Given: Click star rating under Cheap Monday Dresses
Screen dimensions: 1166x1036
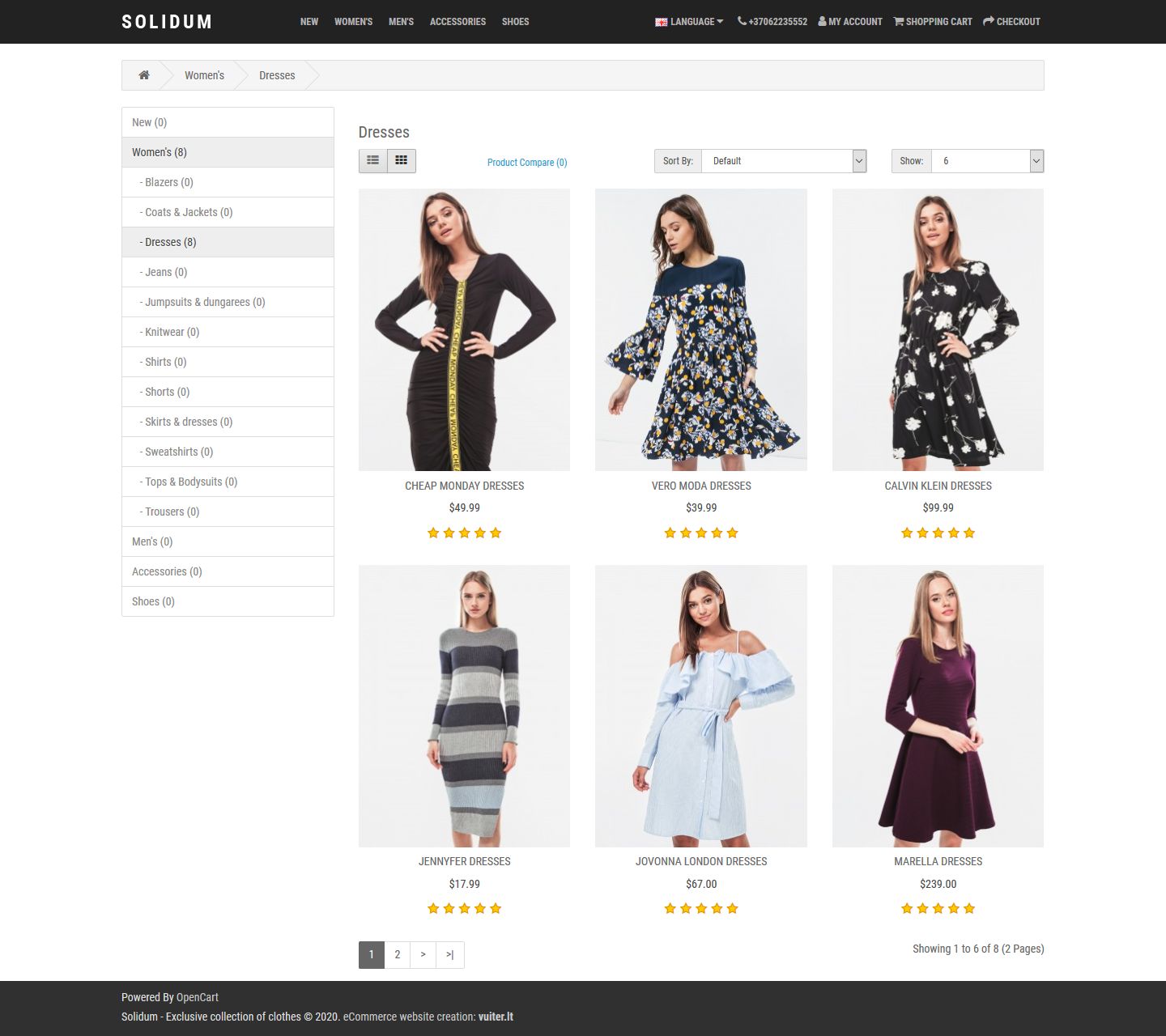Looking at the screenshot, I should [x=465, y=533].
